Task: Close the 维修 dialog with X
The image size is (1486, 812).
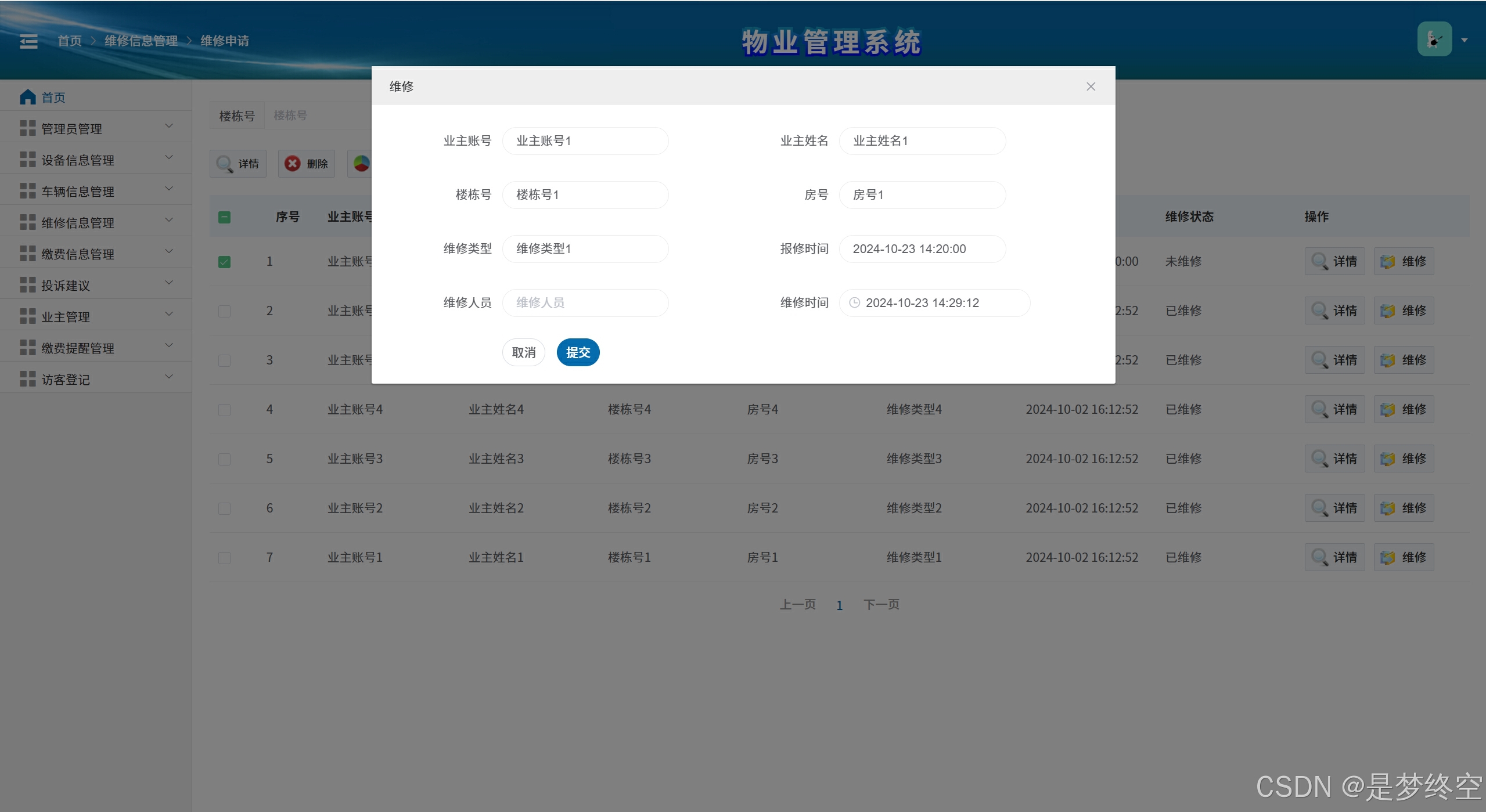Action: 1091,86
